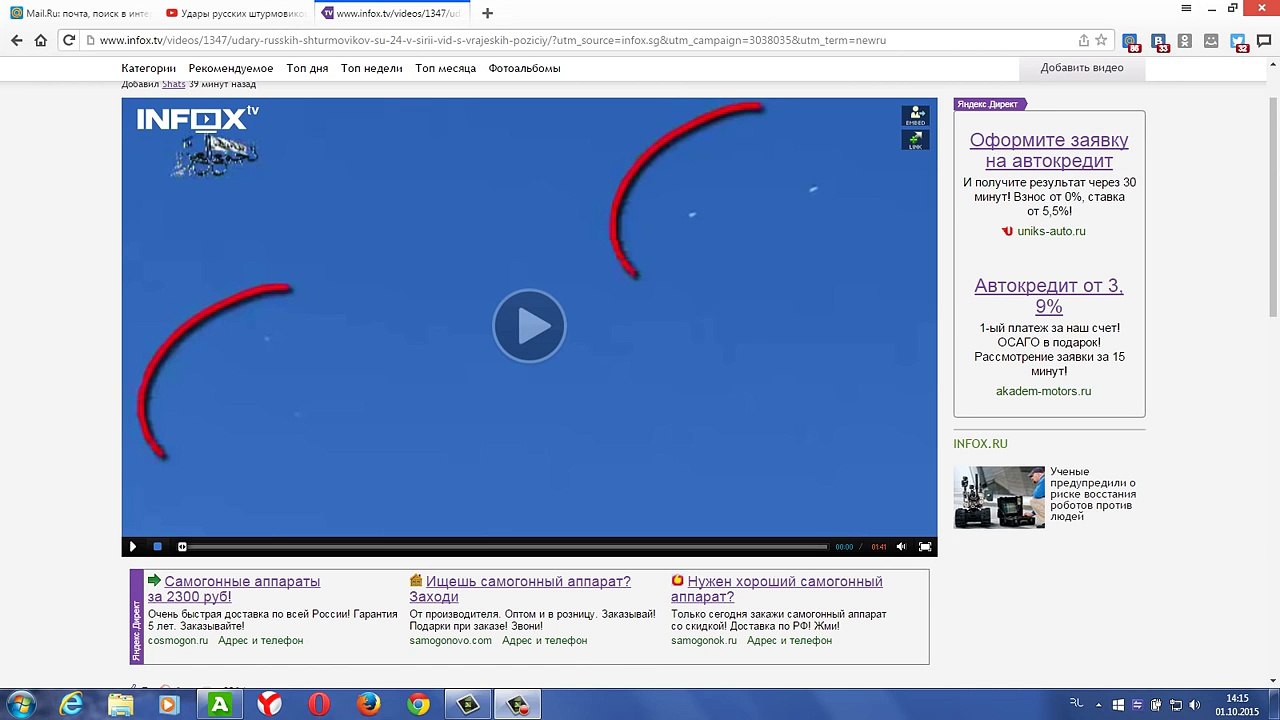Open the Топ дня section
Screen dimensions: 1280x720
pyautogui.click(x=307, y=68)
